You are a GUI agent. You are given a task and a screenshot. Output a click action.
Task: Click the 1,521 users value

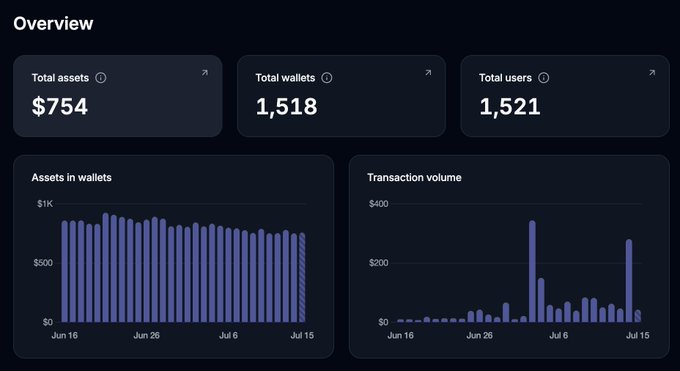pos(510,107)
